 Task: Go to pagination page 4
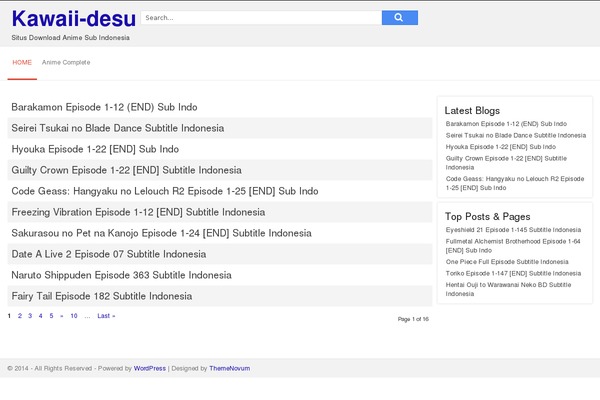point(40,316)
